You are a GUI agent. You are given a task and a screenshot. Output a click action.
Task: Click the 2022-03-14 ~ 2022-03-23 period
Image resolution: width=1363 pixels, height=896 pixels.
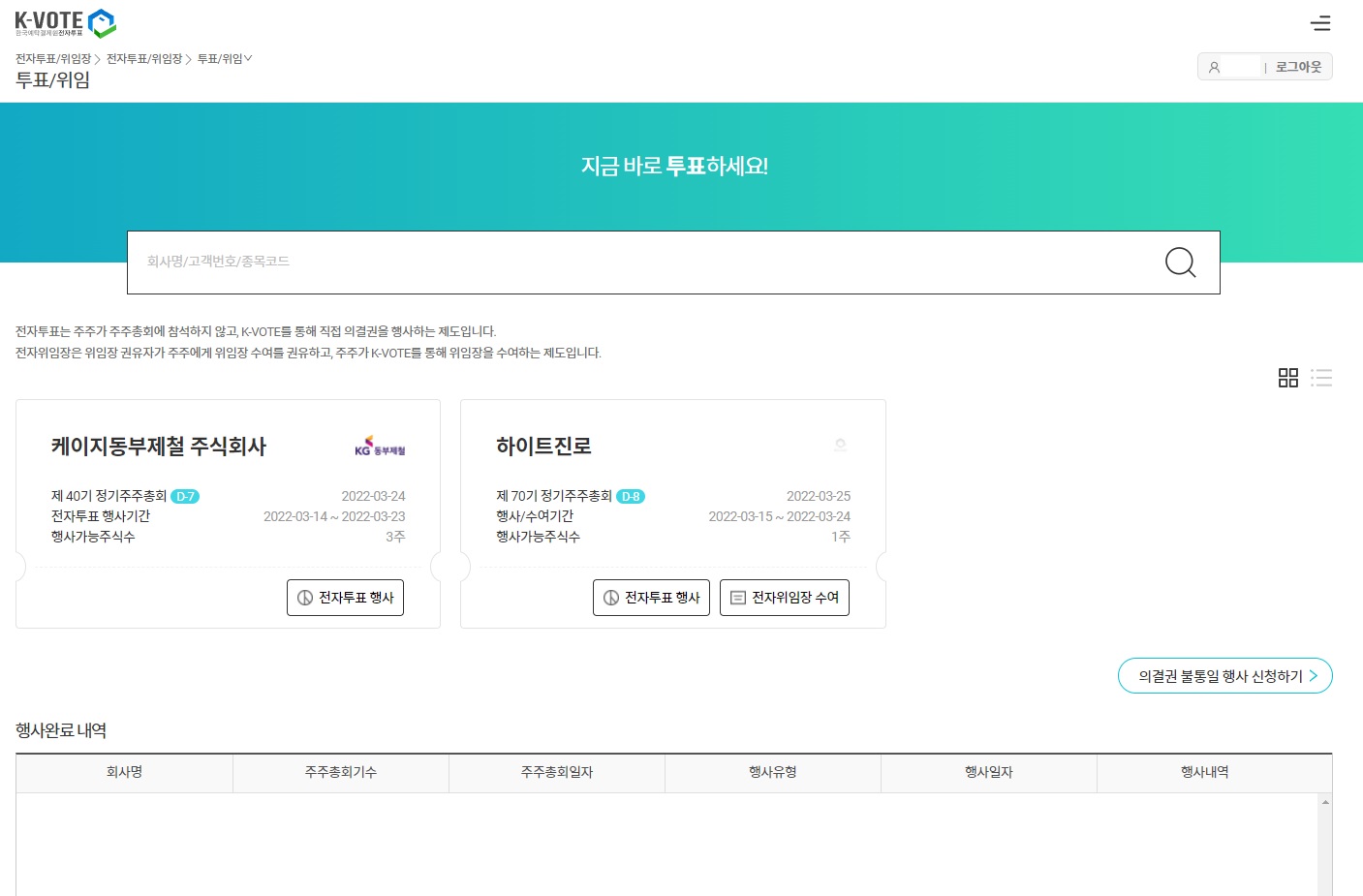[334, 516]
